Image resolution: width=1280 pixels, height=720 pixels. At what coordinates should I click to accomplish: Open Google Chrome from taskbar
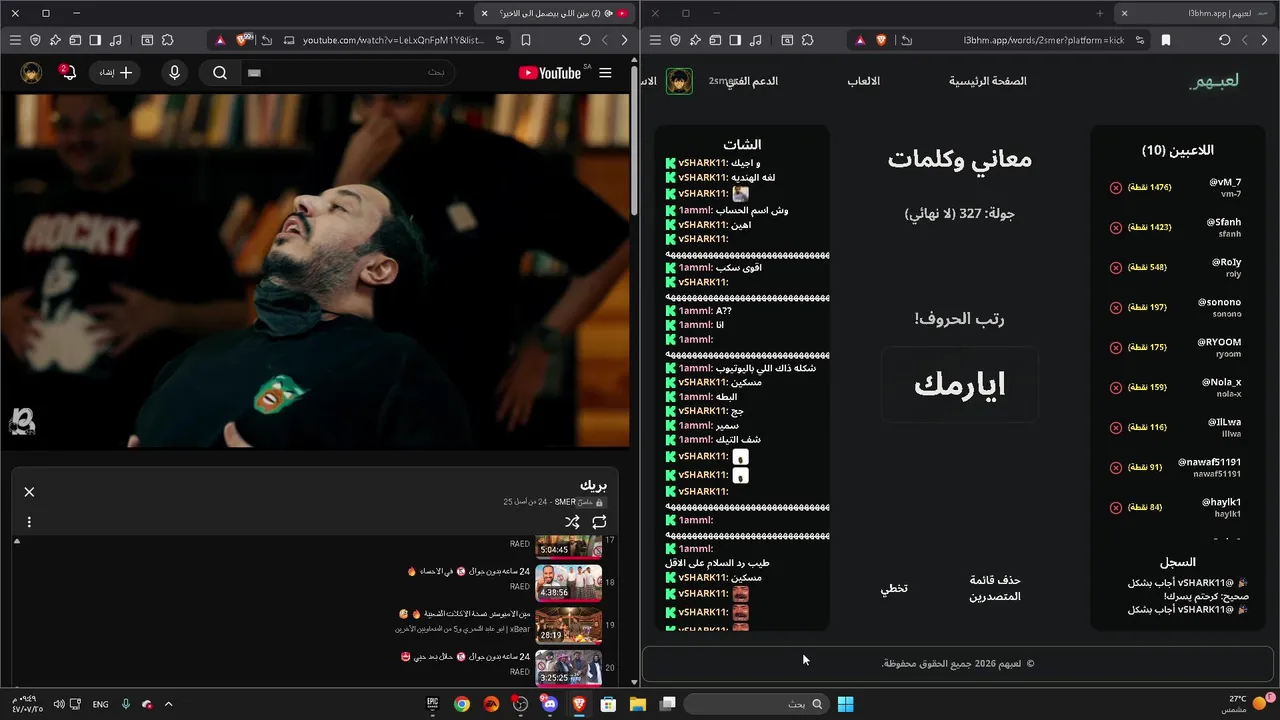pos(461,704)
